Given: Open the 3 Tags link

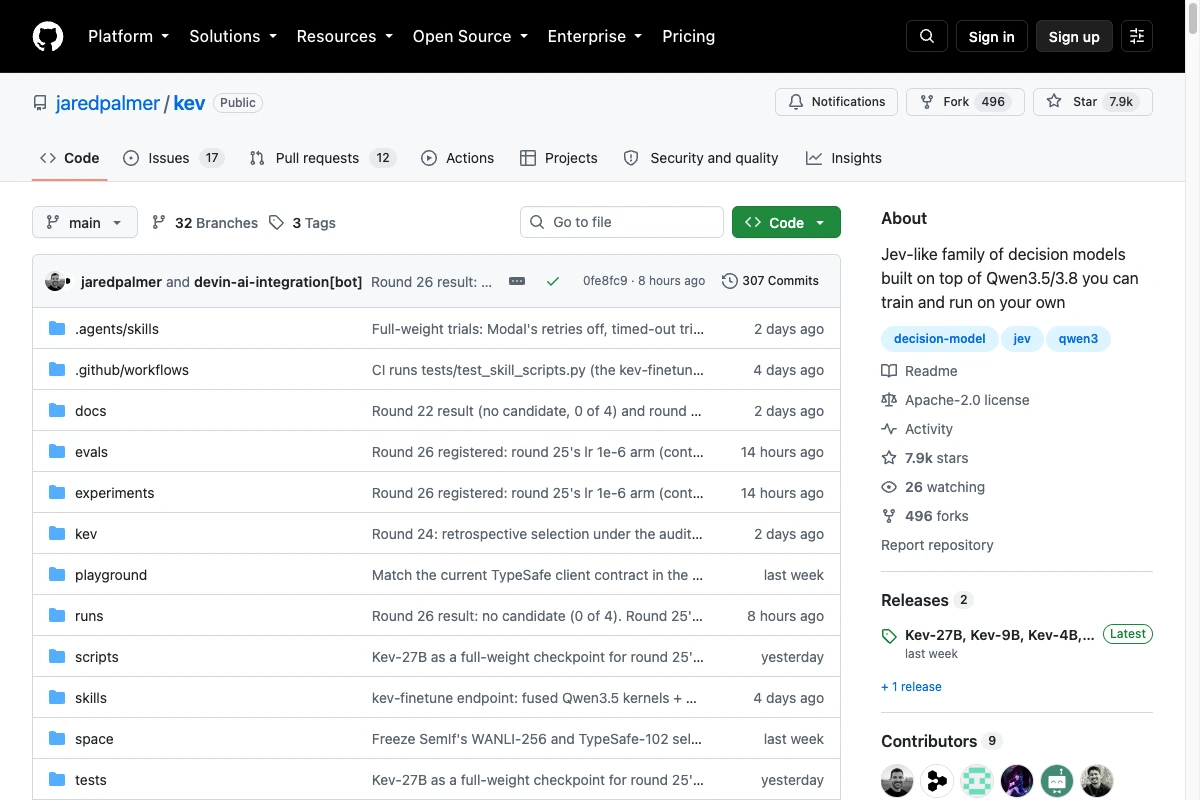Looking at the screenshot, I should point(303,222).
